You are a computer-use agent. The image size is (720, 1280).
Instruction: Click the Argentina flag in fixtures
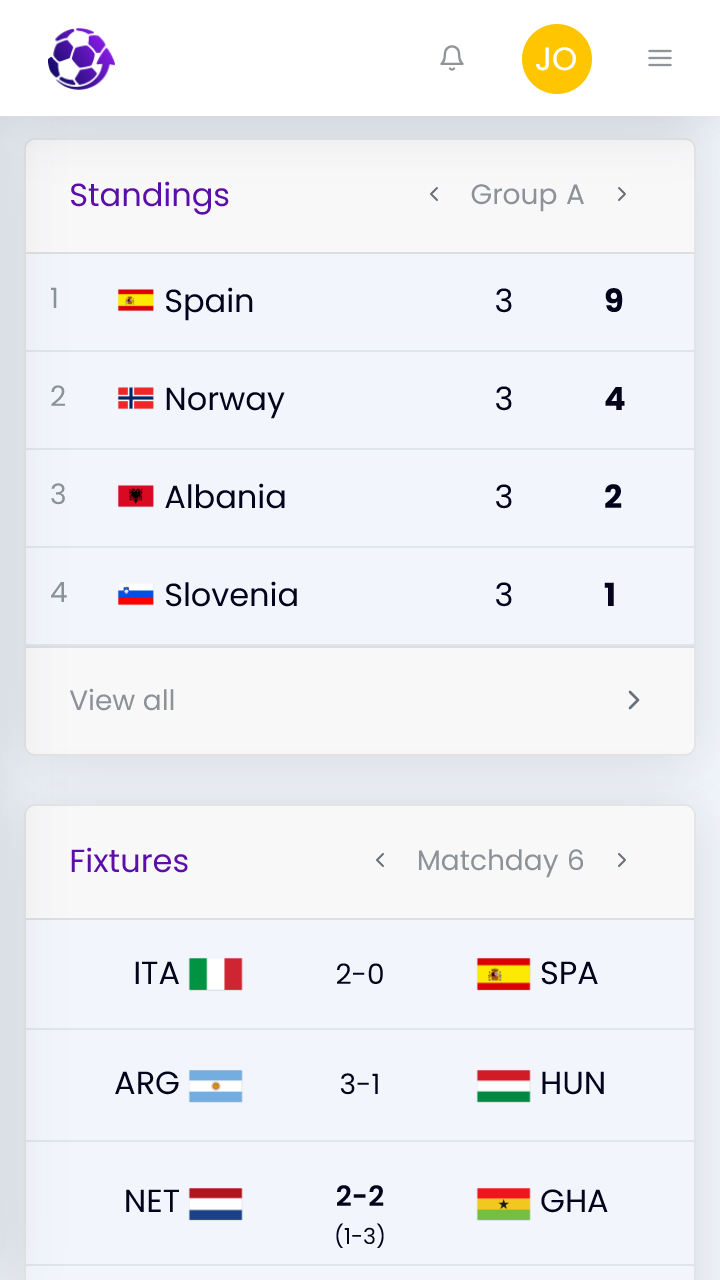pyautogui.click(x=216, y=1084)
